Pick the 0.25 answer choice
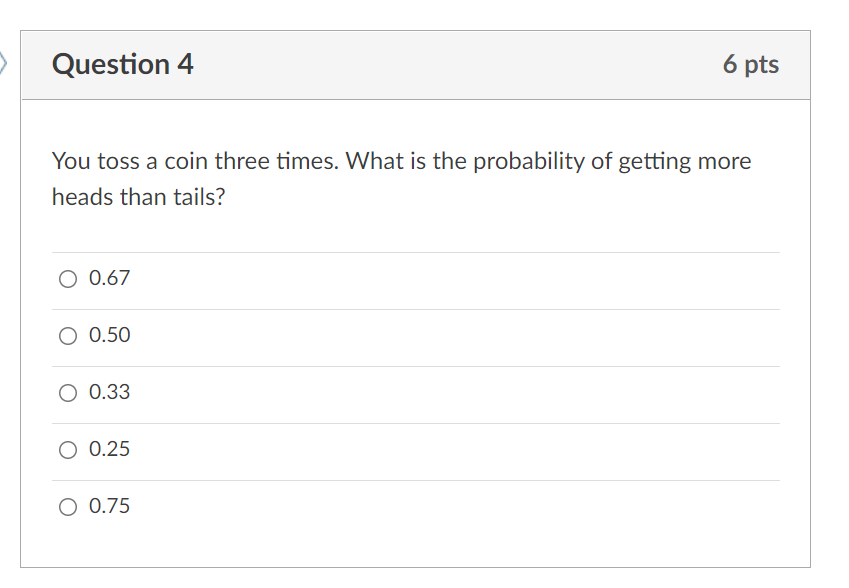Viewport: 849px width, 588px height. (67, 450)
